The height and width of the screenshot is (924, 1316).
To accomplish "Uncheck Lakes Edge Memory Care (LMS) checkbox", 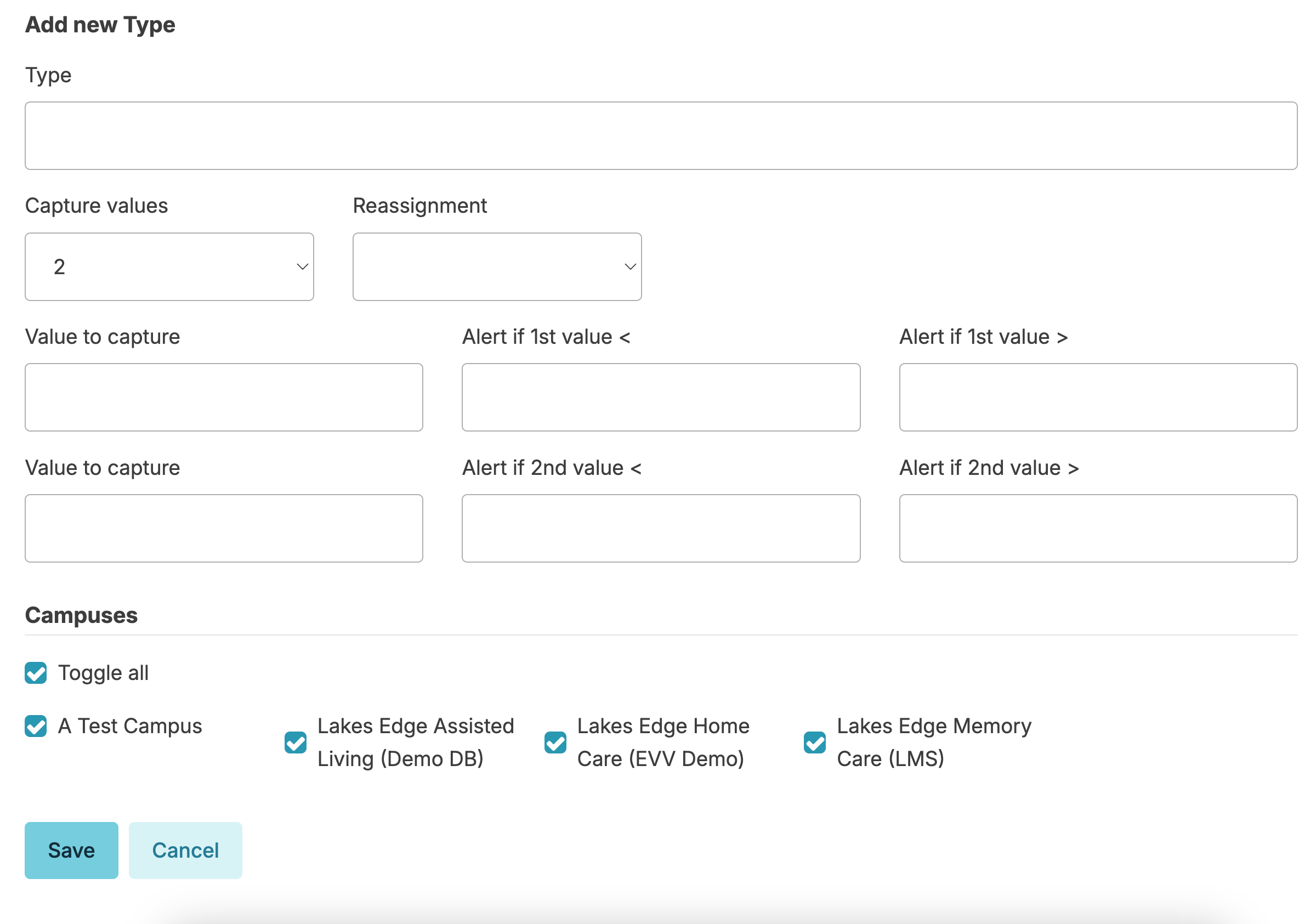I will [814, 742].
